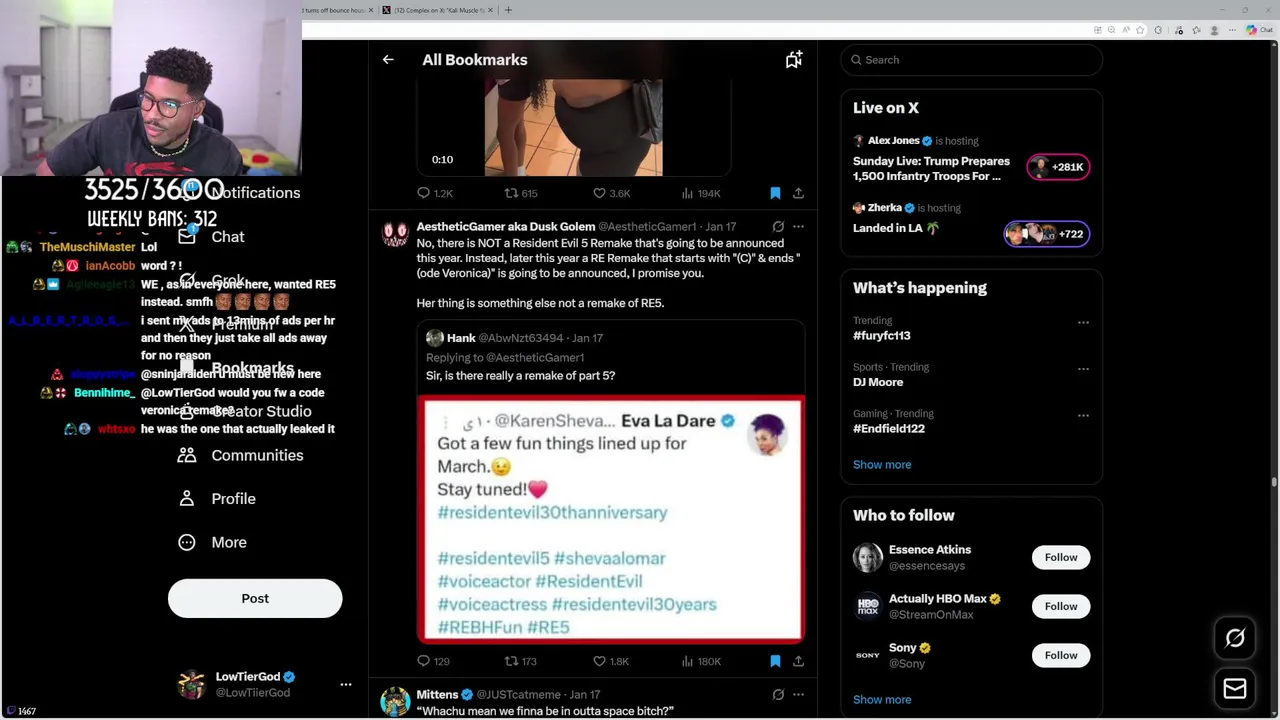Viewport: 1280px width, 720px height.
Task: Open trending topic DJ Moore
Action: point(878,382)
